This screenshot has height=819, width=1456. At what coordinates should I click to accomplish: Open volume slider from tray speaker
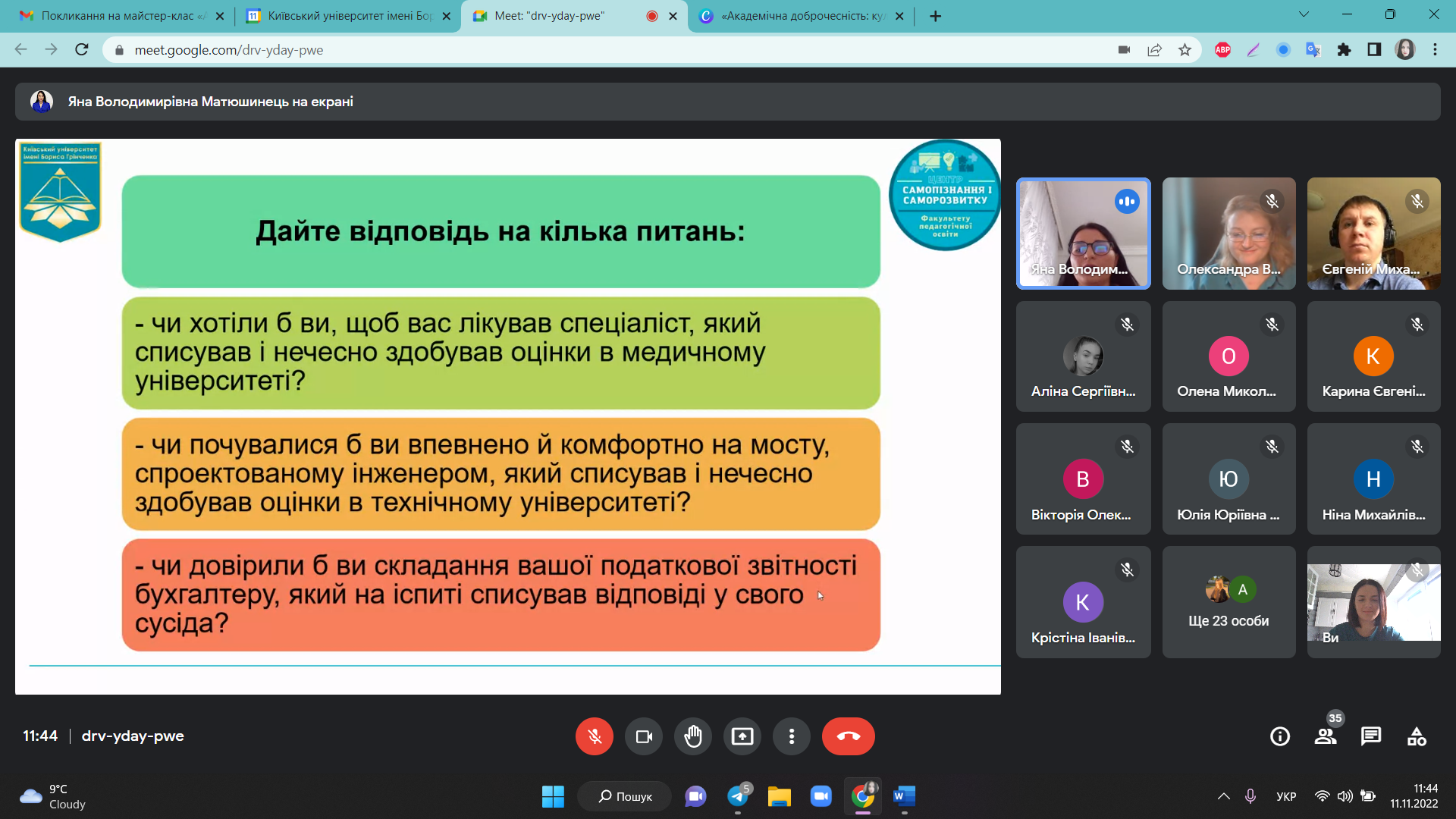(x=1345, y=796)
